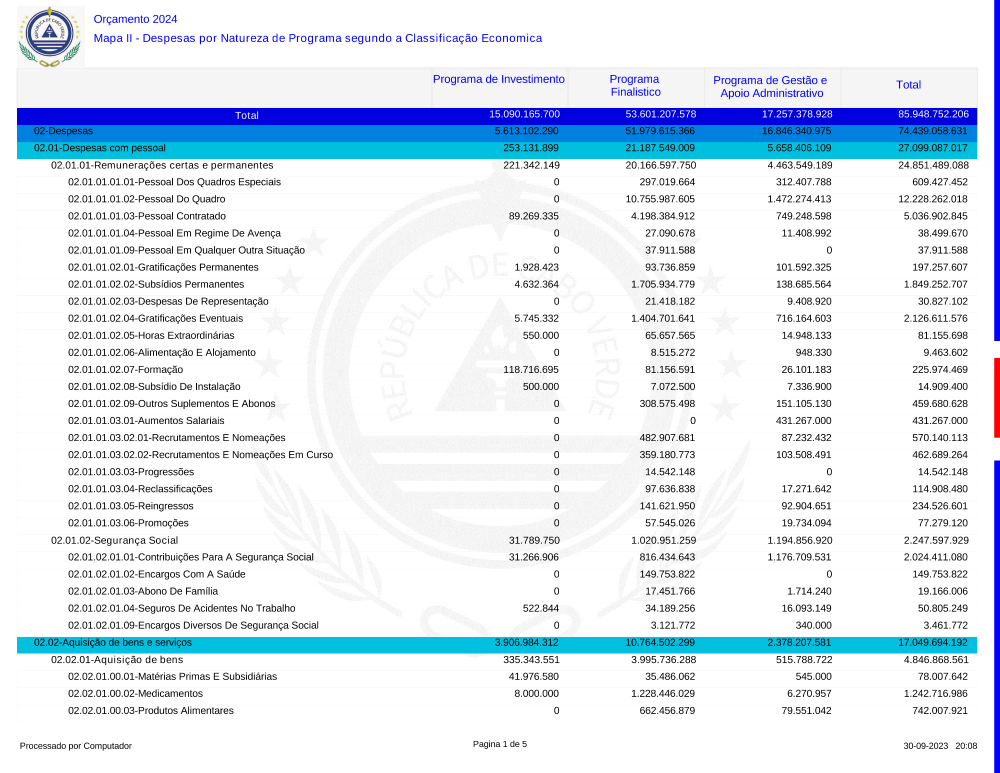Click the red marker on the right edge
The height and width of the screenshot is (773, 1000).
pos(996,397)
